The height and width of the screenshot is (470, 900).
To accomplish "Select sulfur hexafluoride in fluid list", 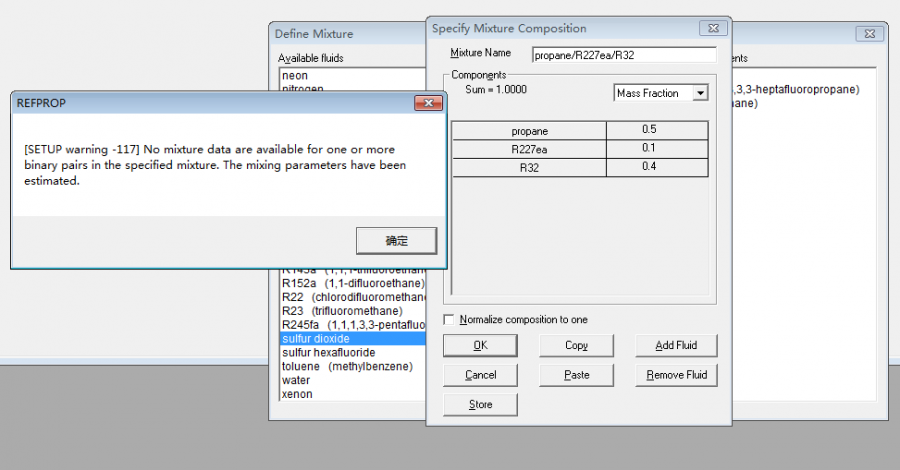I will pos(352,352).
